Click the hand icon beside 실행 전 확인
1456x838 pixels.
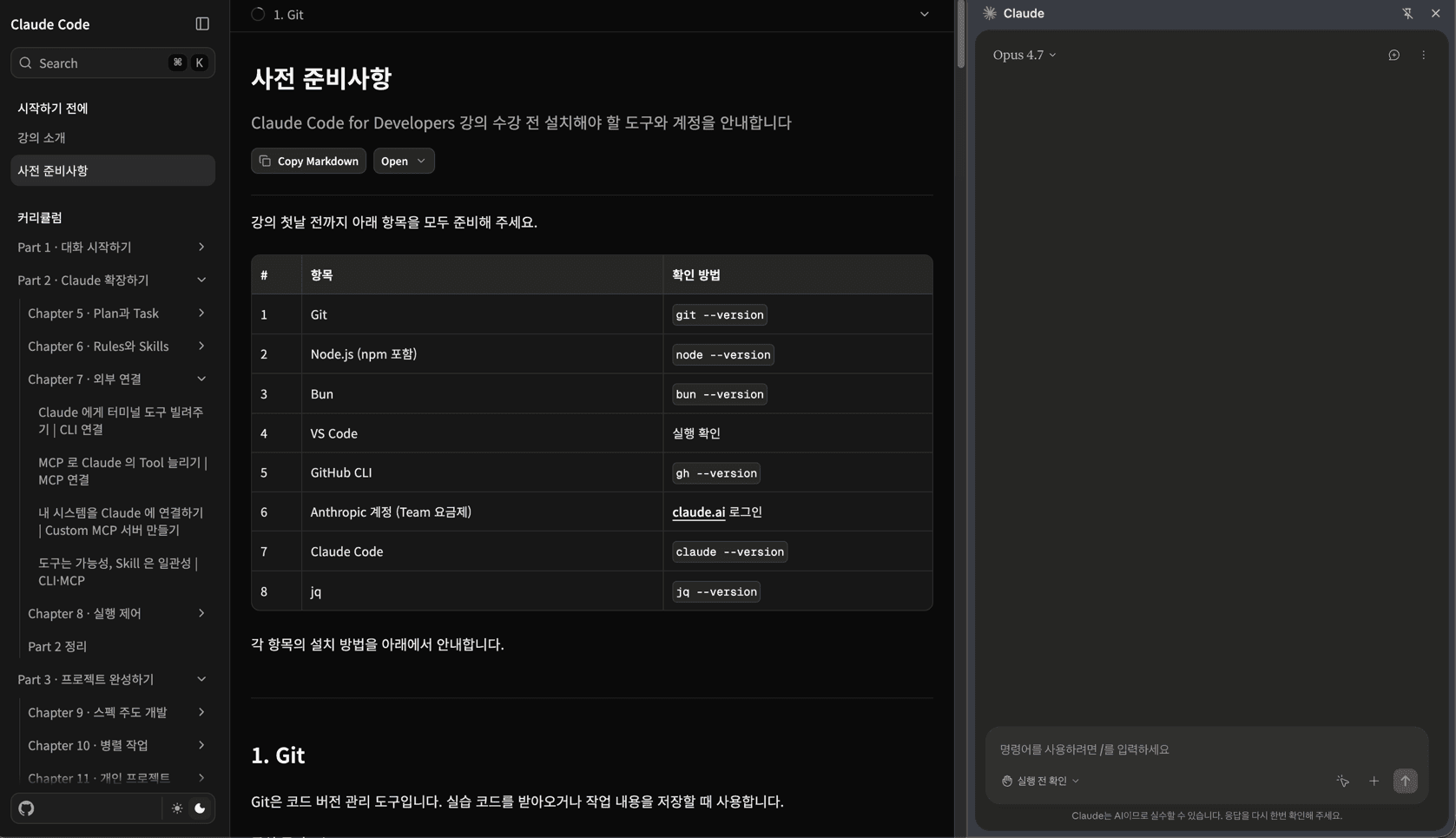[1007, 781]
